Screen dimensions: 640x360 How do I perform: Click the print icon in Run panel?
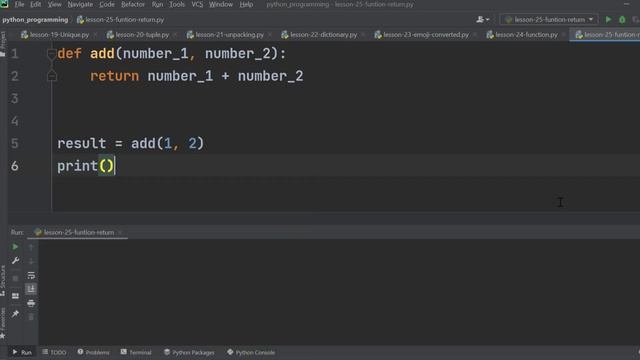(x=31, y=303)
